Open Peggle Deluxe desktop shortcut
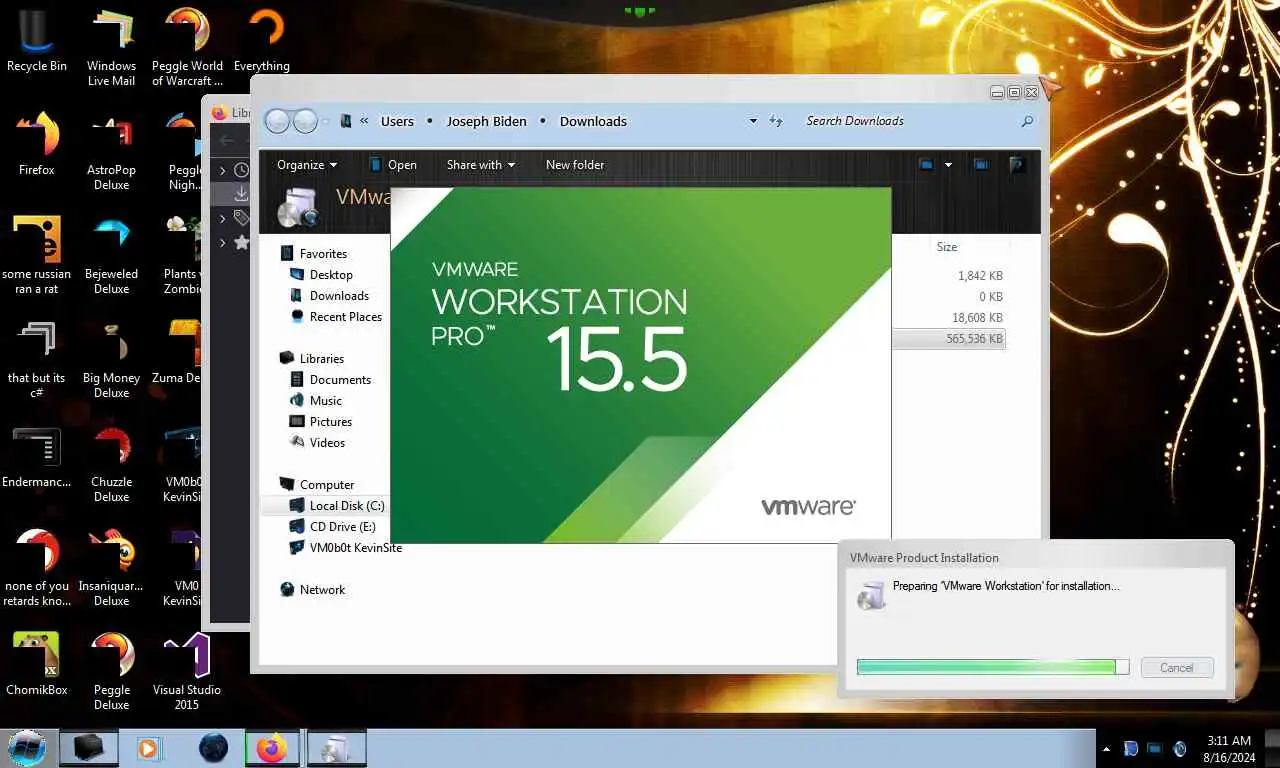The height and width of the screenshot is (768, 1280). pyautogui.click(x=111, y=671)
